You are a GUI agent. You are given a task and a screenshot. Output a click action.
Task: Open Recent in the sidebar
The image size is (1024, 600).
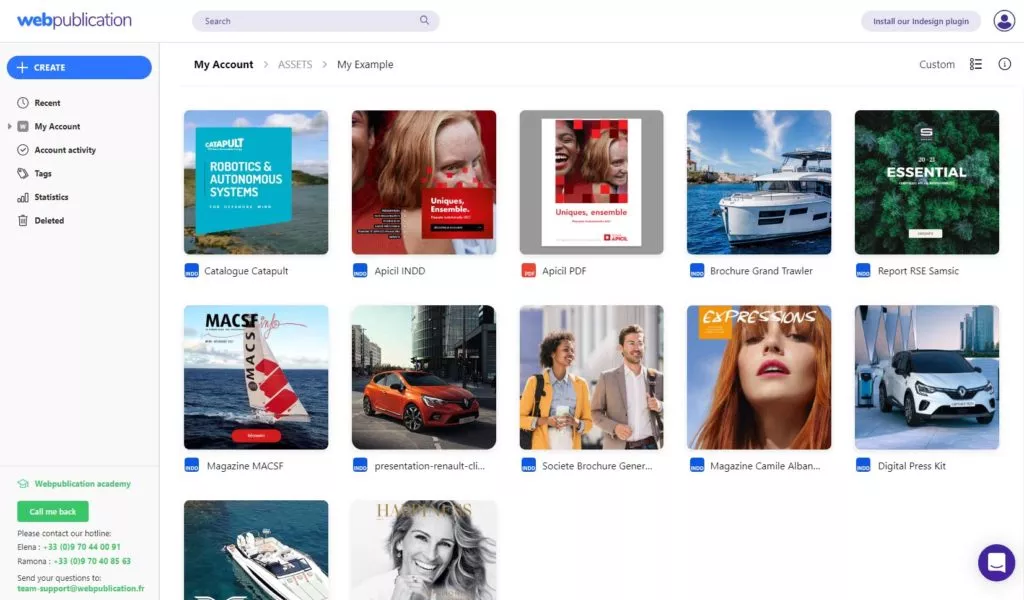[x=47, y=103]
